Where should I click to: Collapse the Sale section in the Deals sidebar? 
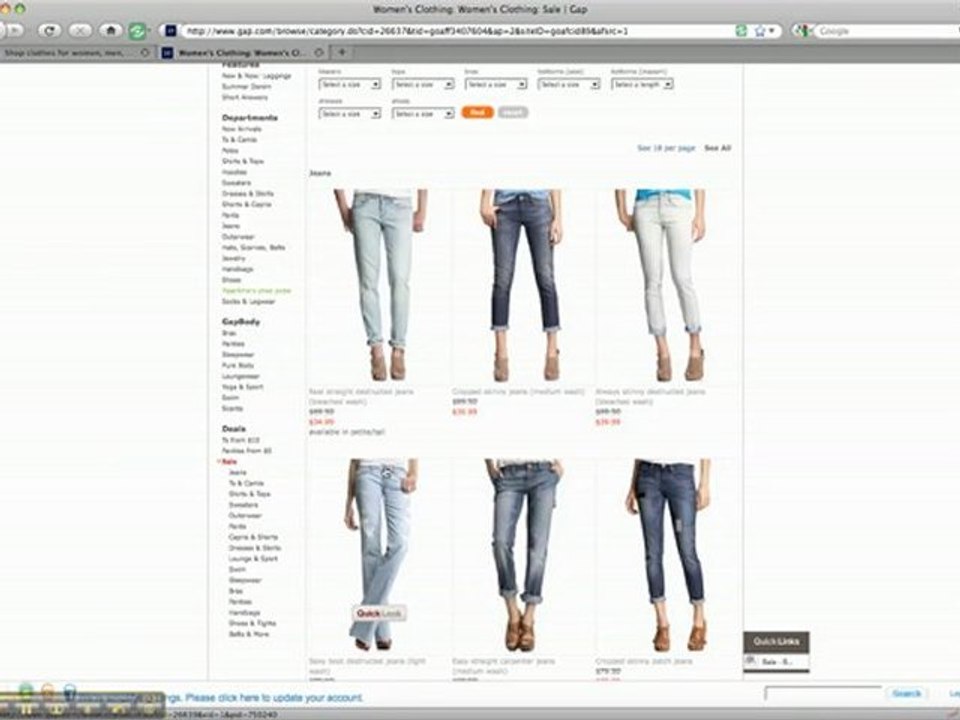(228, 462)
